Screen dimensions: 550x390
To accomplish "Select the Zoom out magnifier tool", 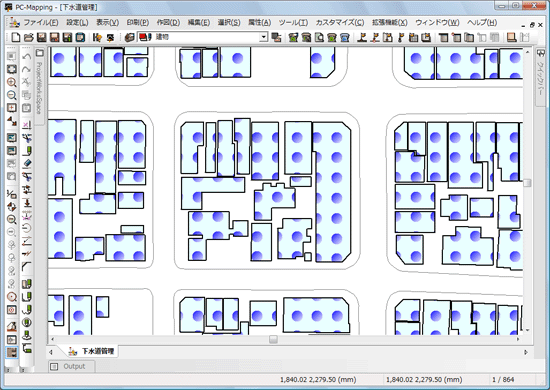I will [x=12, y=95].
